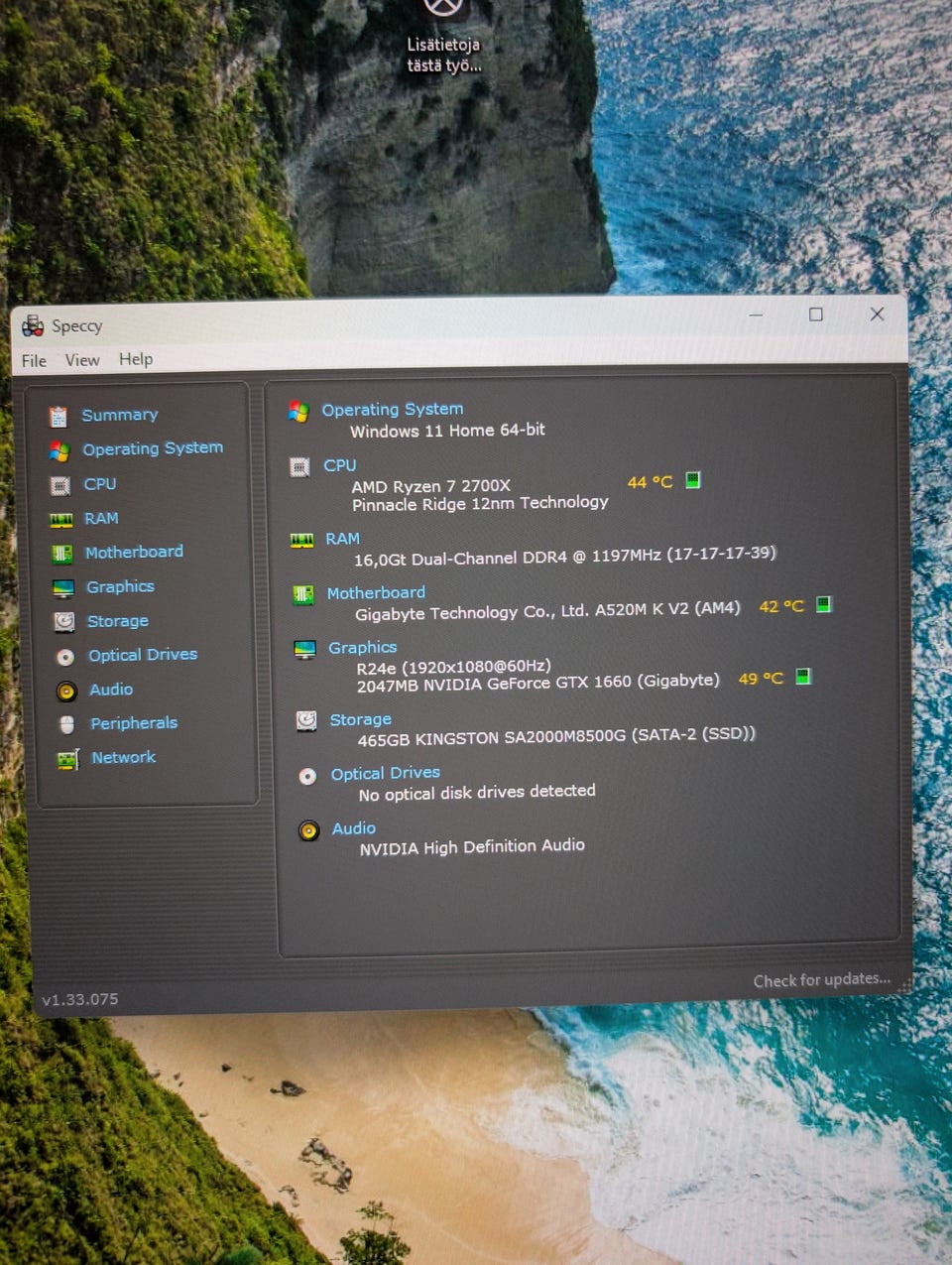Open the Operating System heading link

tap(393, 409)
